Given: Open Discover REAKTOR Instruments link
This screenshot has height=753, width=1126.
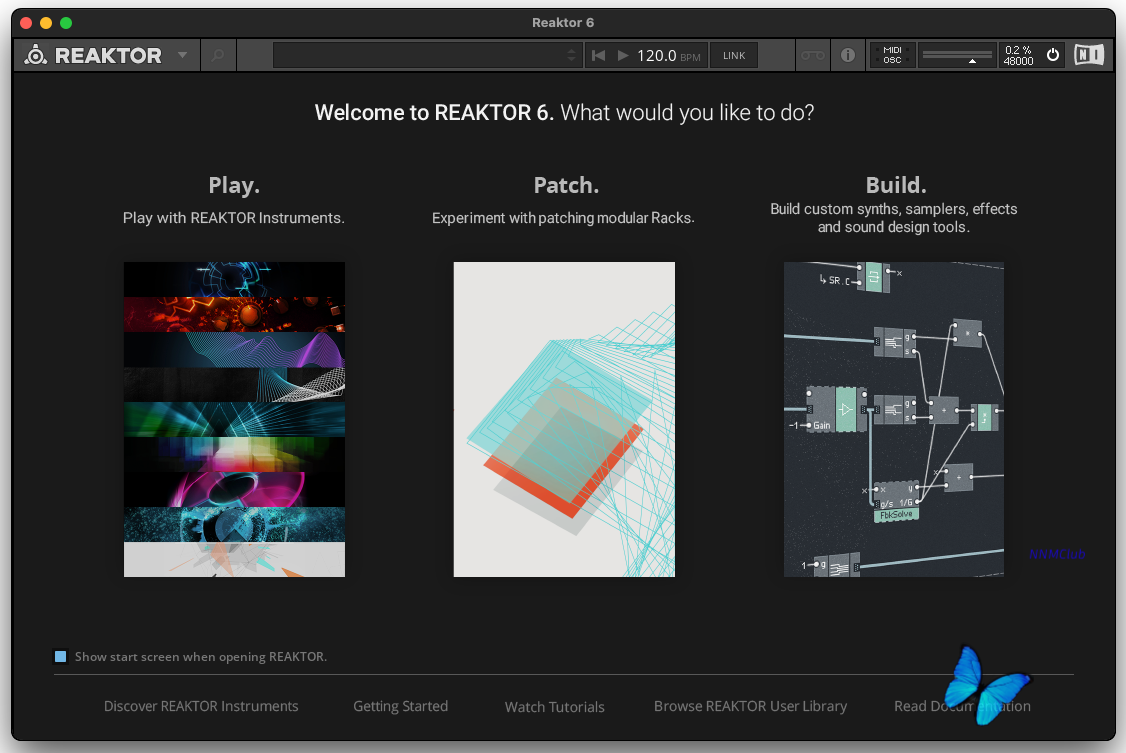Looking at the screenshot, I should [x=201, y=706].
